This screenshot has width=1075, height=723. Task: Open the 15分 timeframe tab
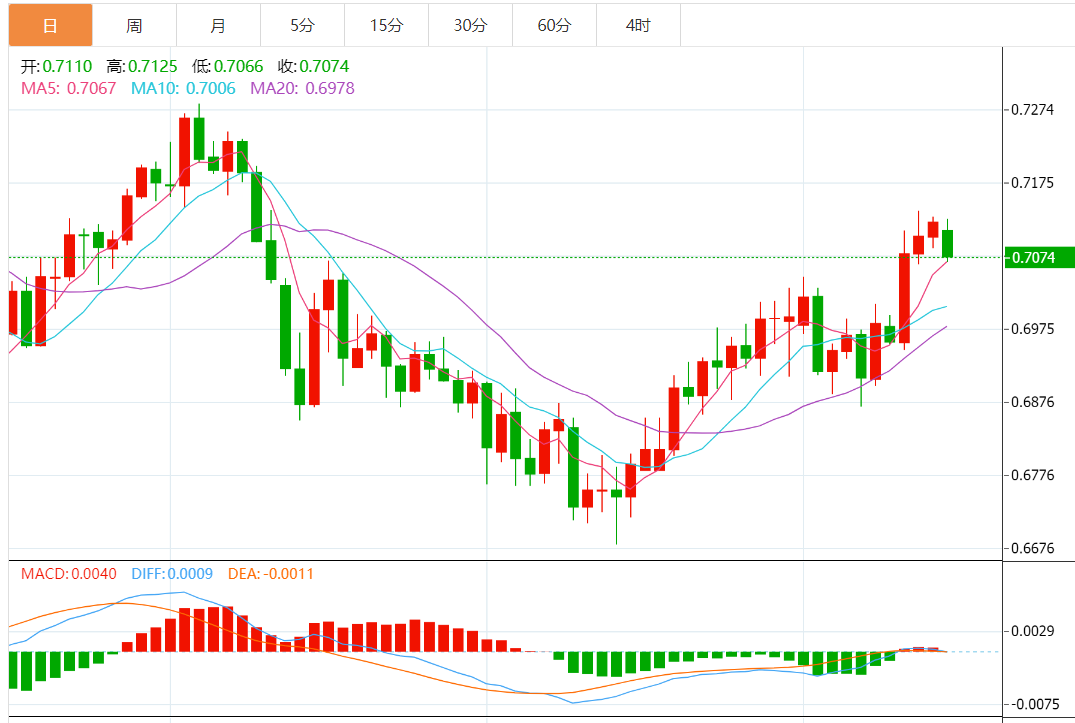tap(387, 25)
